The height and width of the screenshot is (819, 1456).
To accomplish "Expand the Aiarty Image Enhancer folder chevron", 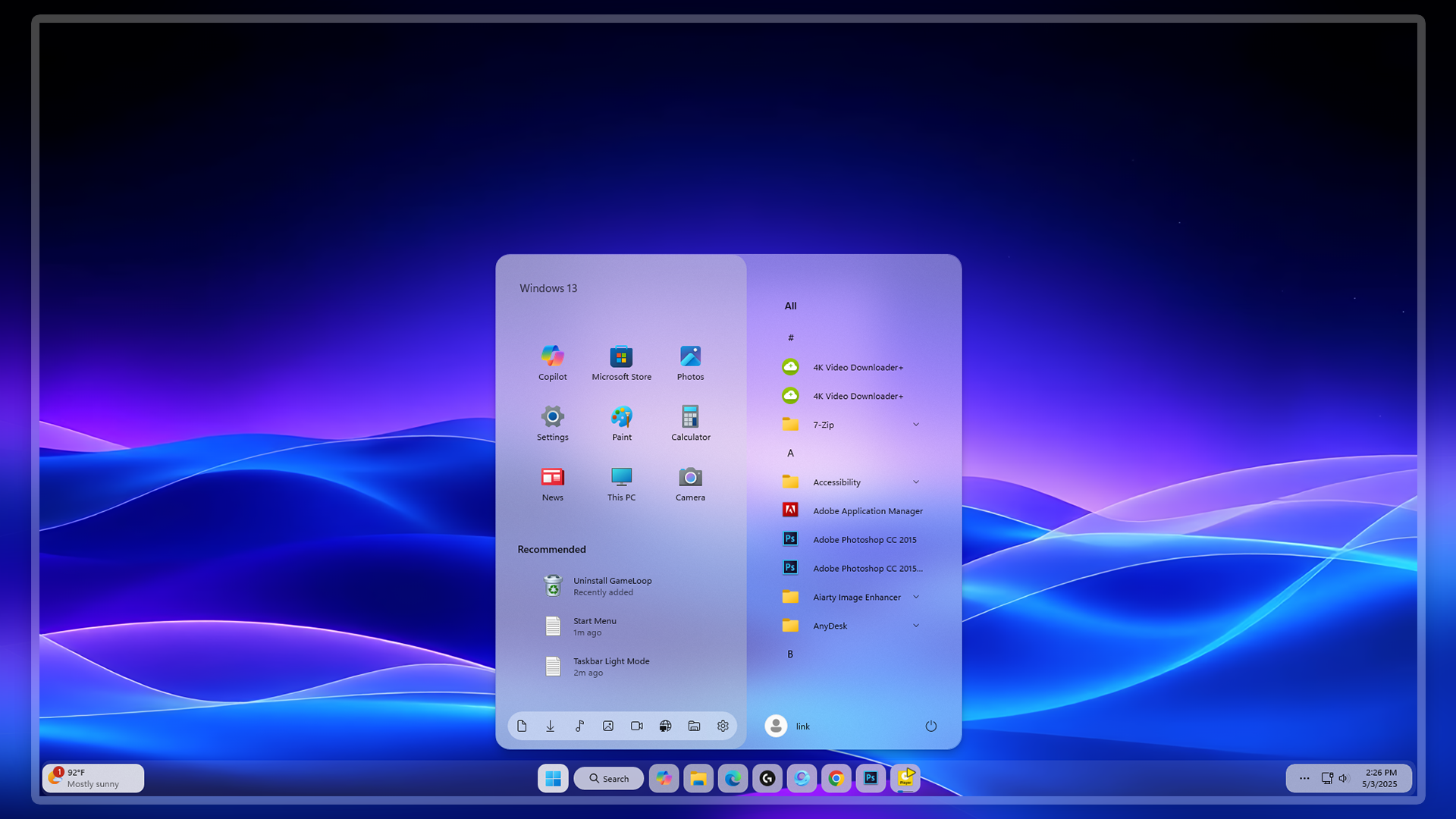I will [916, 597].
